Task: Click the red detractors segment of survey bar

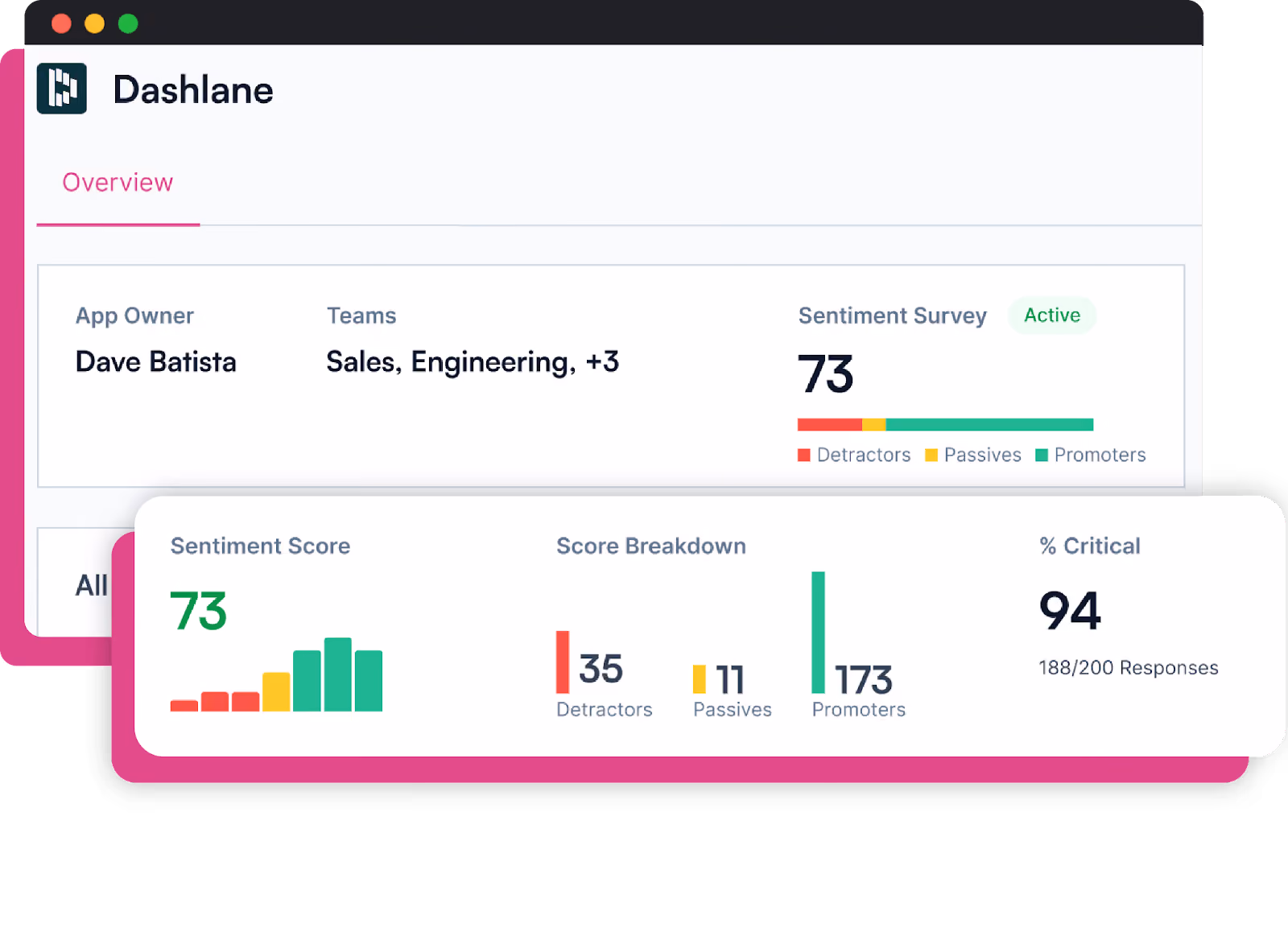Action: point(830,424)
